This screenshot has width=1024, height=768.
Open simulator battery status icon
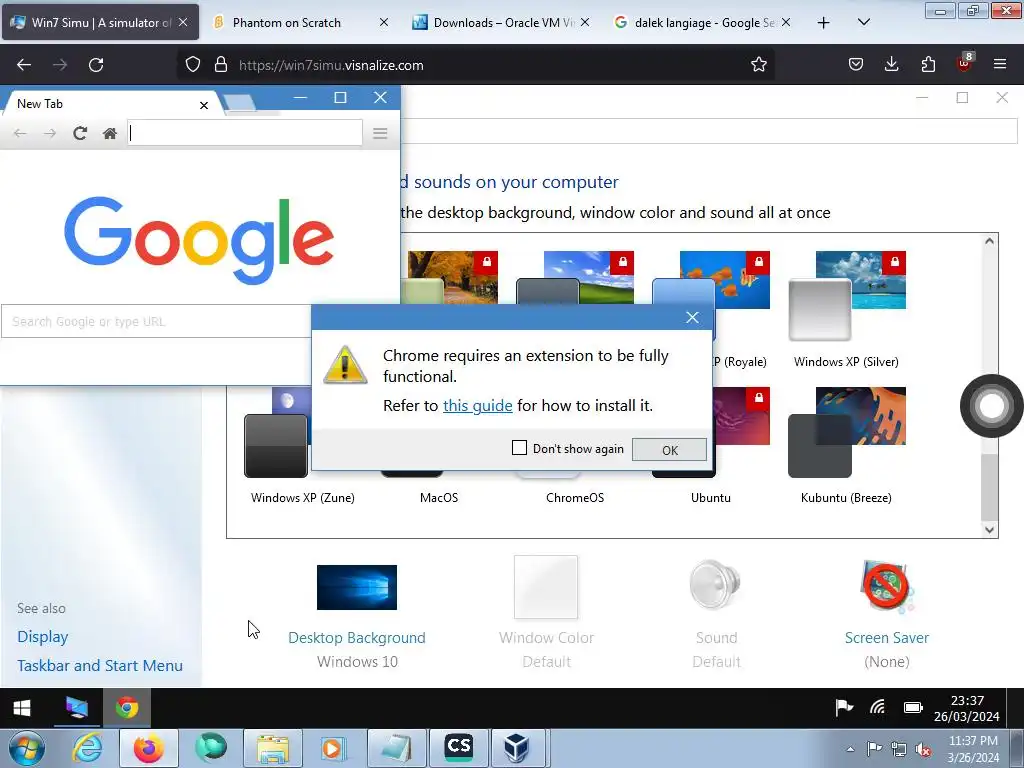click(x=913, y=707)
